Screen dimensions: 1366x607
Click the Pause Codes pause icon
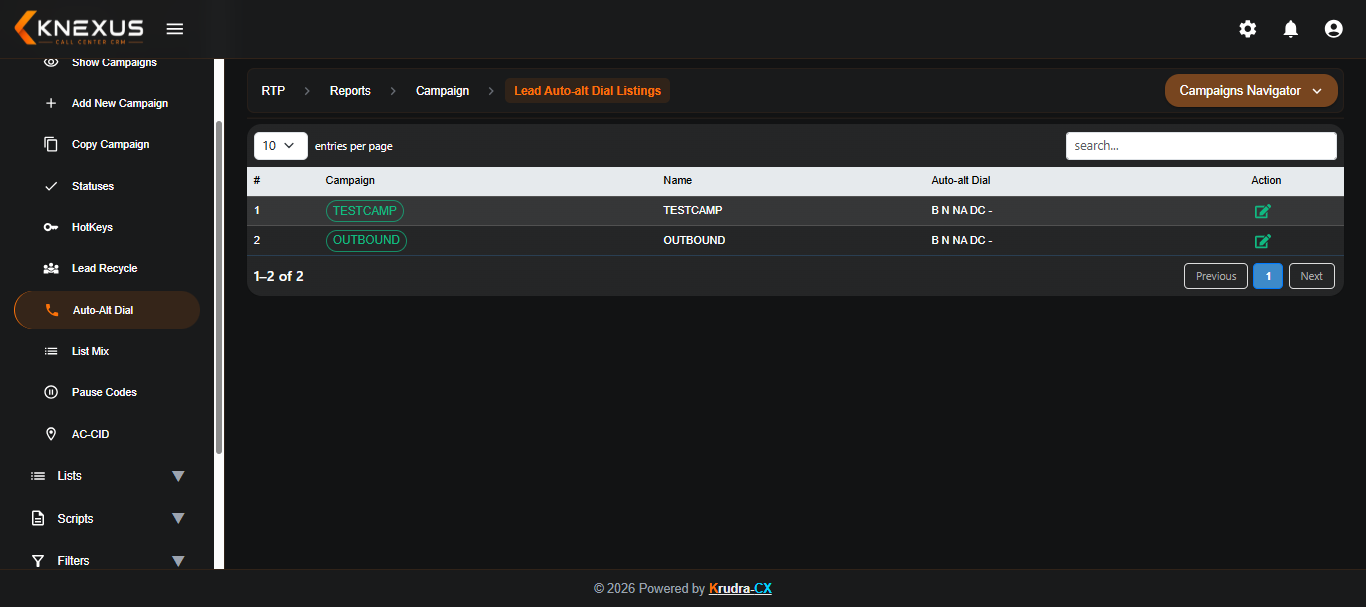click(51, 392)
